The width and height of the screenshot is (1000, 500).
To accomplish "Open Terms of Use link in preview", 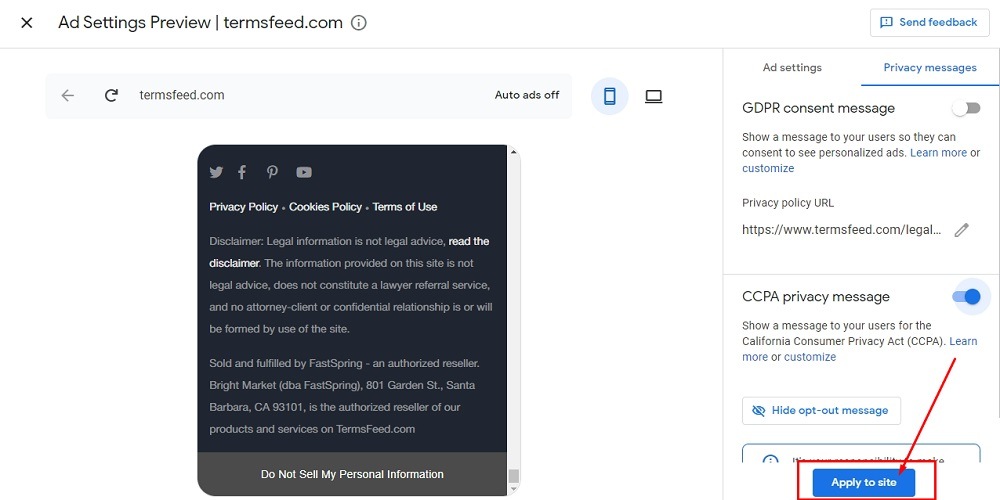I will coord(405,207).
